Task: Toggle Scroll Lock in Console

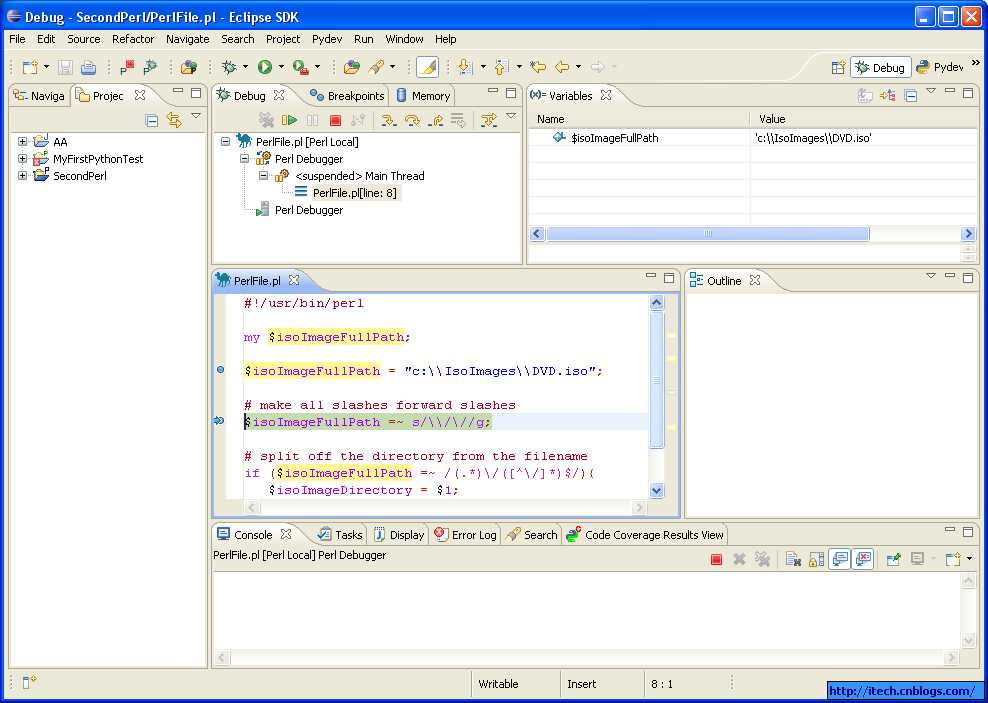Action: (x=816, y=559)
